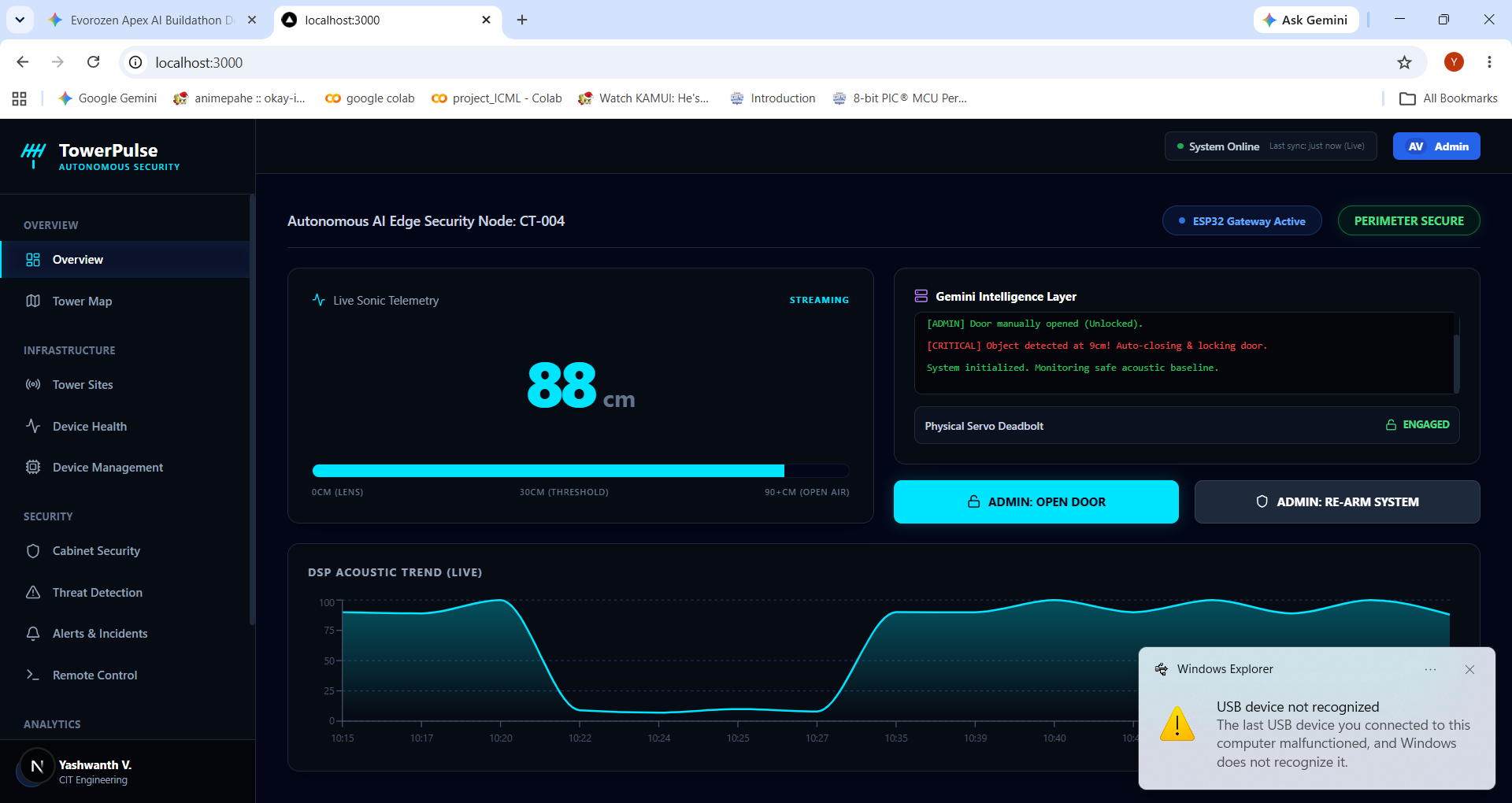1512x803 pixels.
Task: Click the System Online status indicator
Action: (1270, 146)
